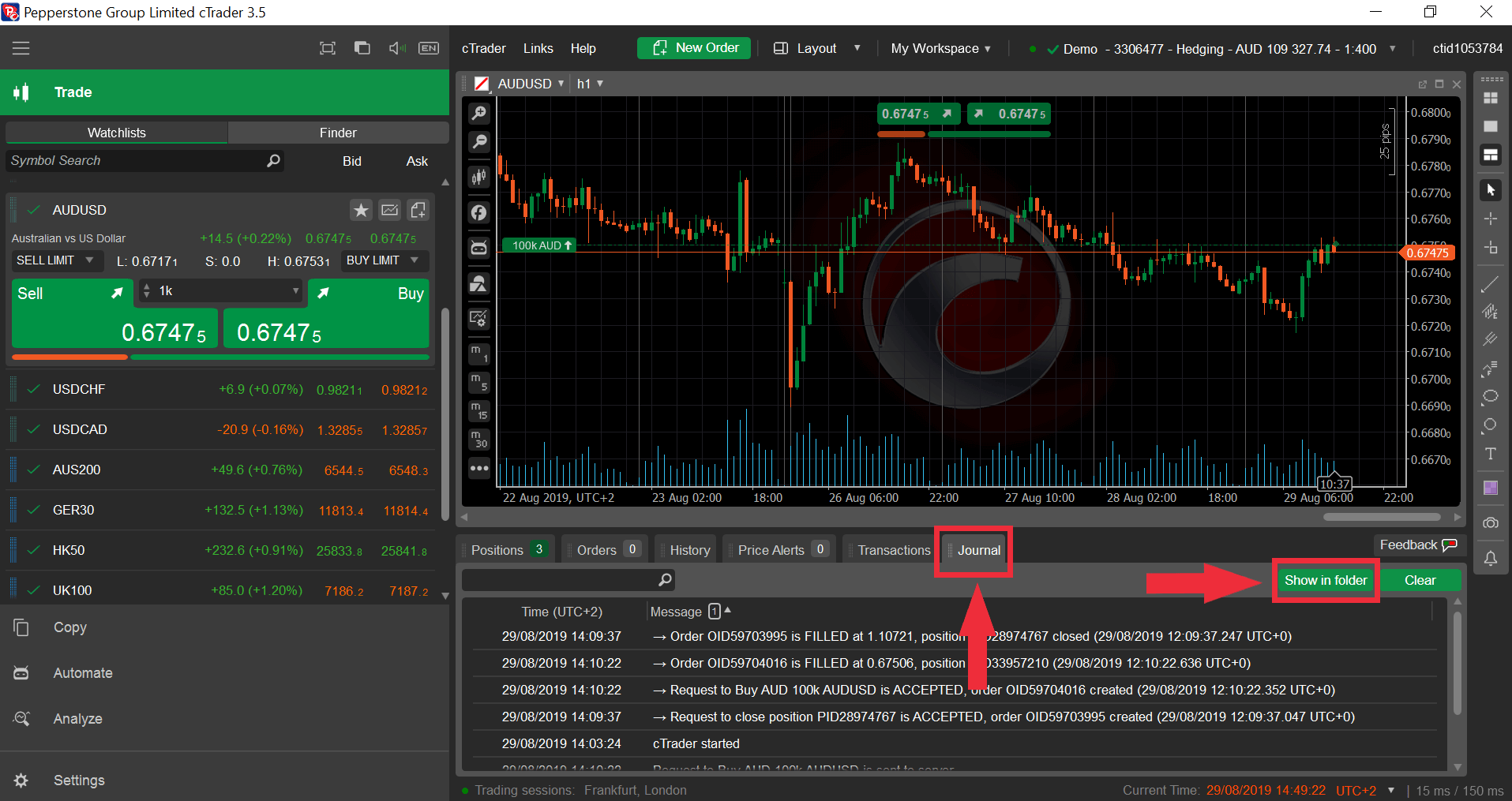
Task: Click the chart horizontal scrollbar thumb
Action: tap(1382, 518)
